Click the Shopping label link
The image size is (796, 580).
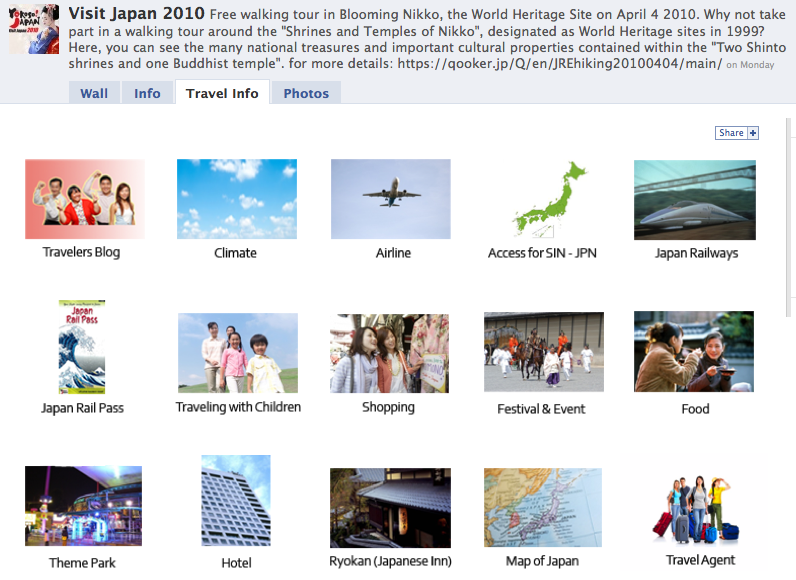388,407
